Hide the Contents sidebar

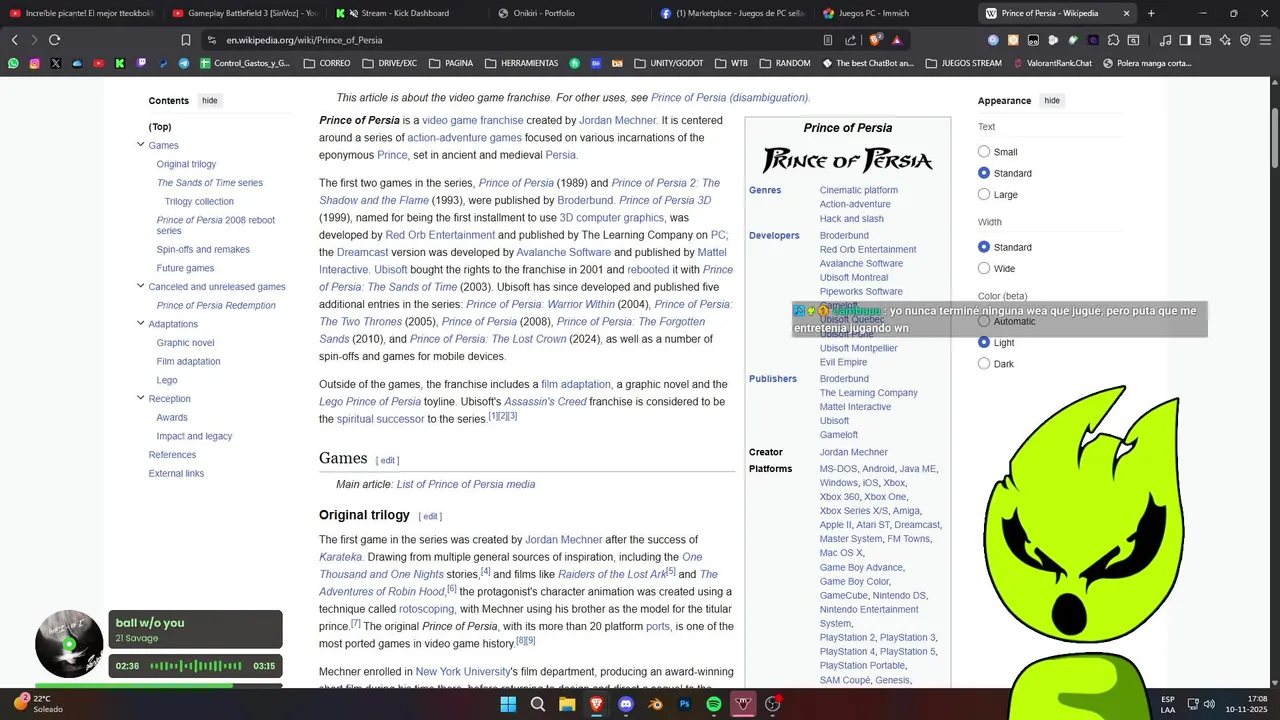pos(209,100)
